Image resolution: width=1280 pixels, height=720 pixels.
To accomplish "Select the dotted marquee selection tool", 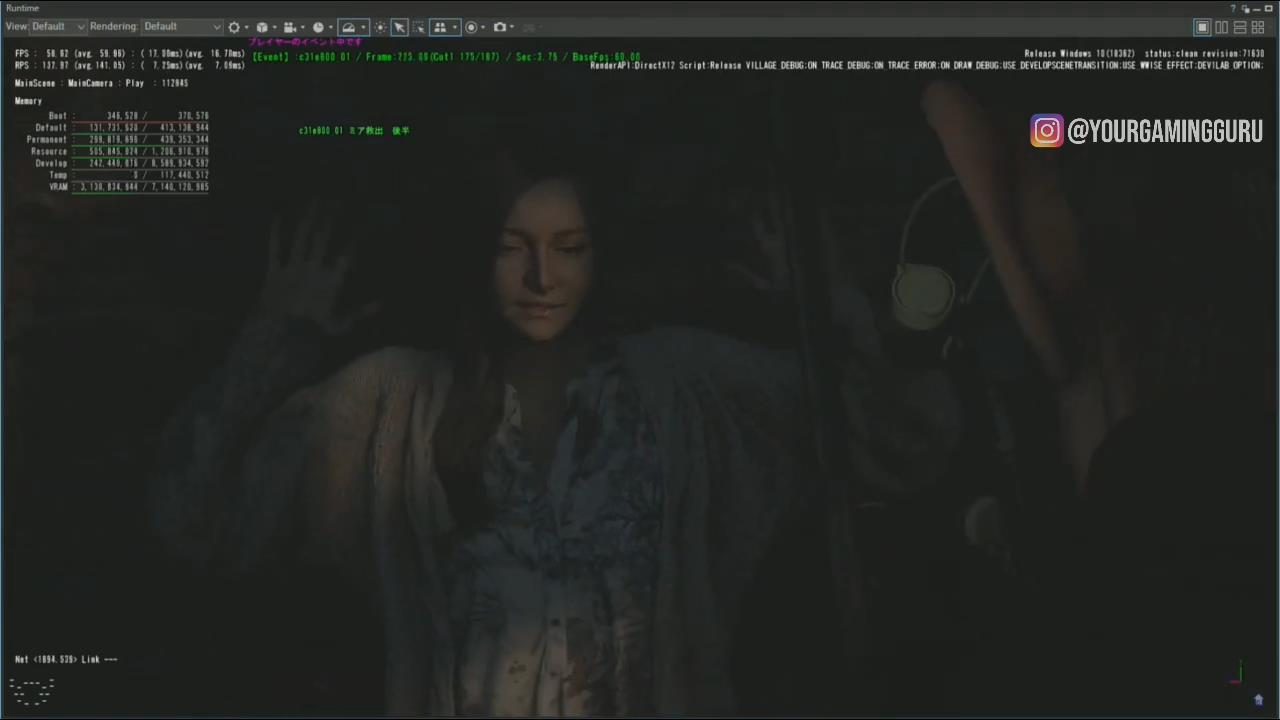I will click(x=418, y=27).
